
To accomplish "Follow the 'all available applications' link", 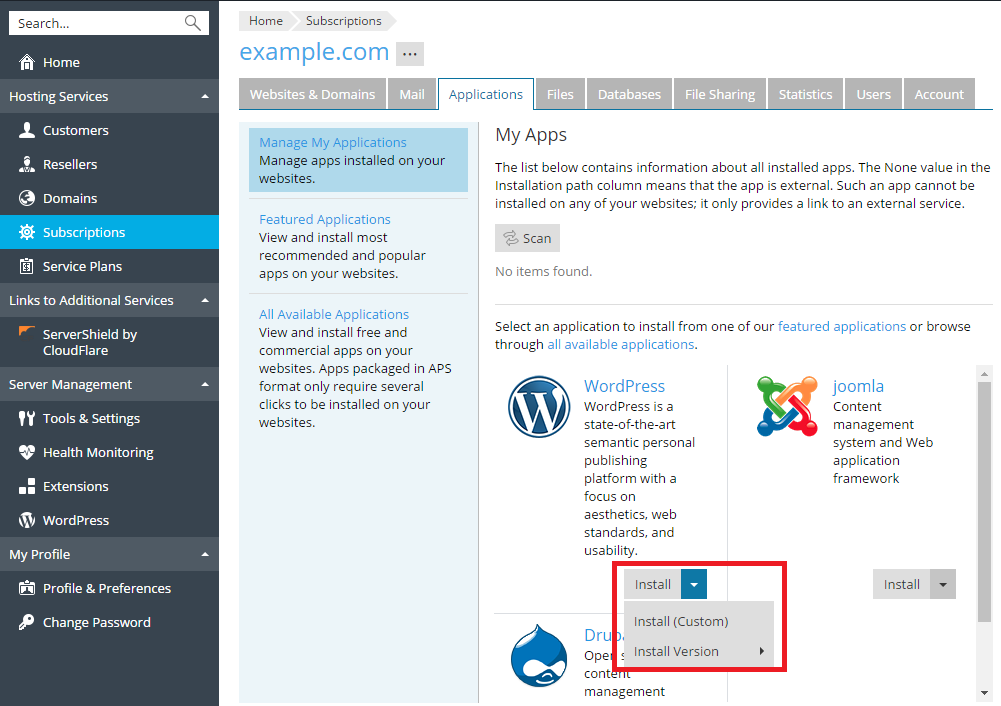I will click(x=620, y=344).
